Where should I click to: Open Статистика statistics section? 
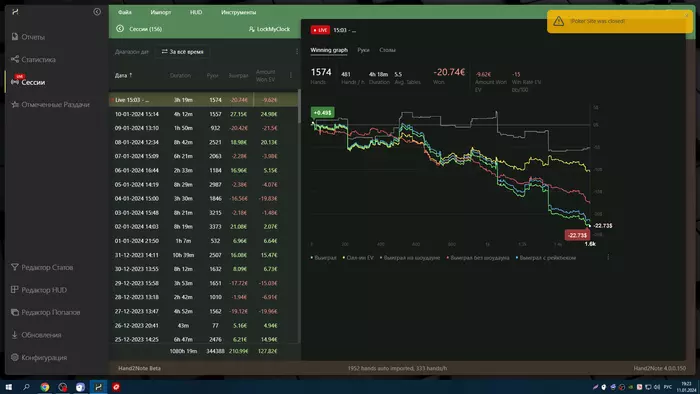[x=33, y=59]
